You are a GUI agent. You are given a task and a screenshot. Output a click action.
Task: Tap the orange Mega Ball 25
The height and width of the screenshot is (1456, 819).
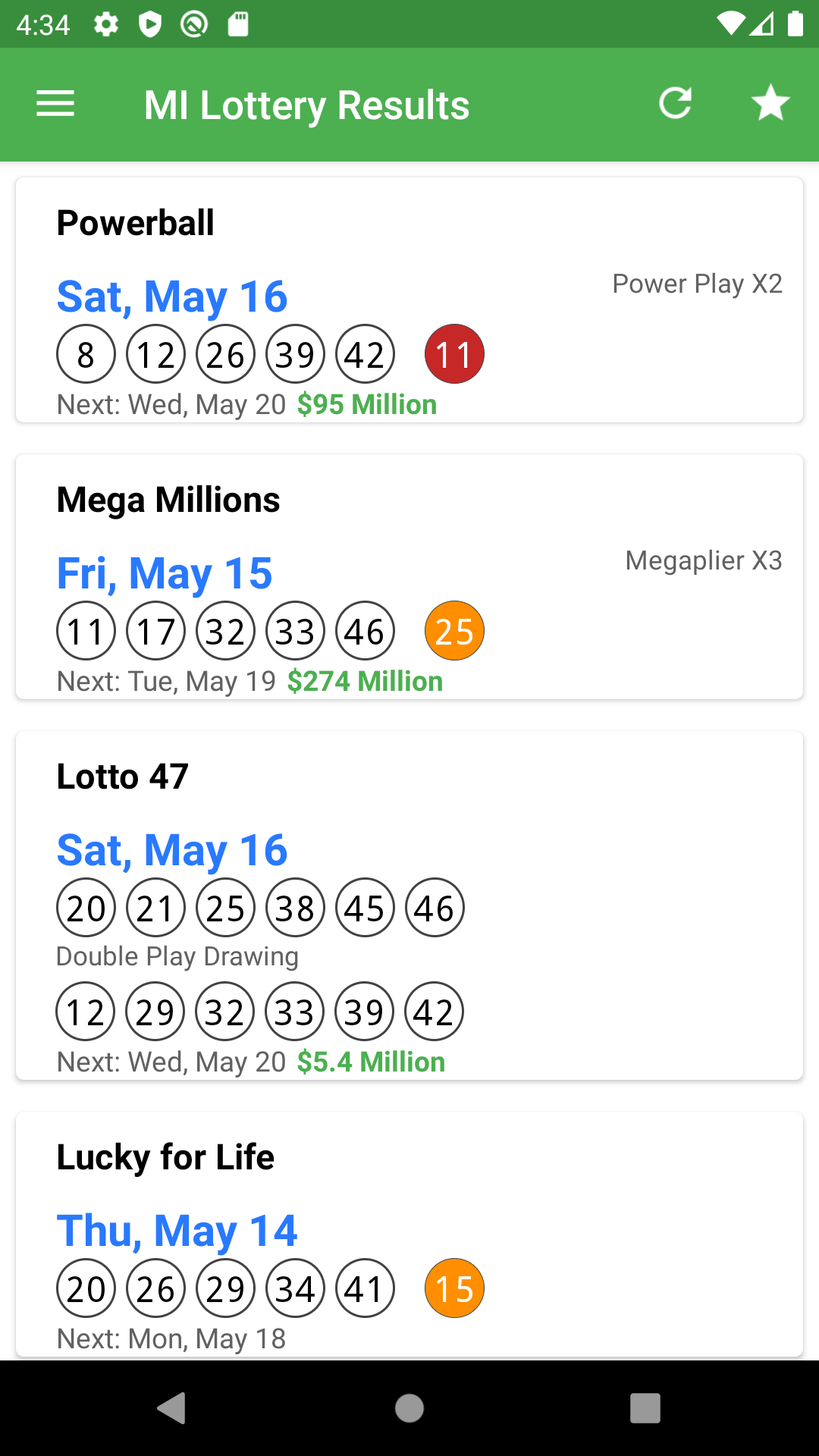click(454, 631)
